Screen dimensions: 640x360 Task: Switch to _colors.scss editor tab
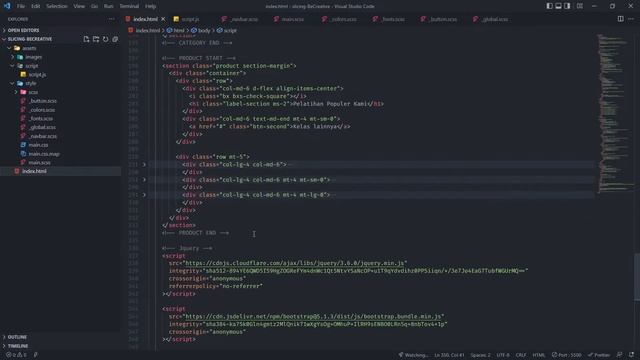tap(343, 19)
